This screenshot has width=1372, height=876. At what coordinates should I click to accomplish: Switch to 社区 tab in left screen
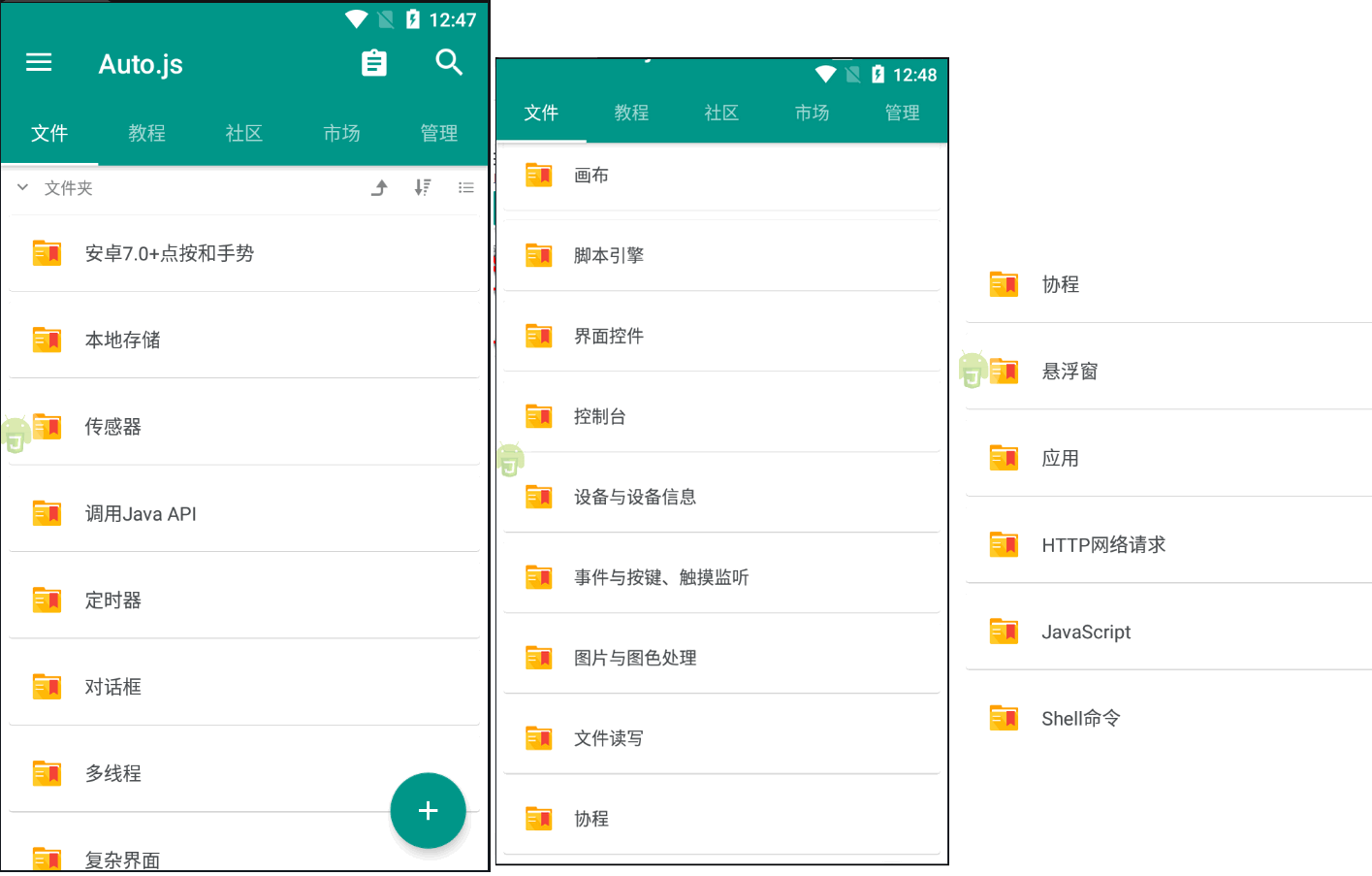(244, 133)
